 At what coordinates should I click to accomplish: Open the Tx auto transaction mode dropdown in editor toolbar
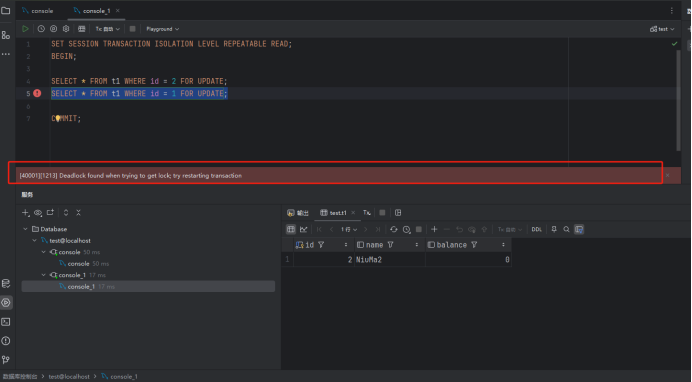click(x=107, y=29)
